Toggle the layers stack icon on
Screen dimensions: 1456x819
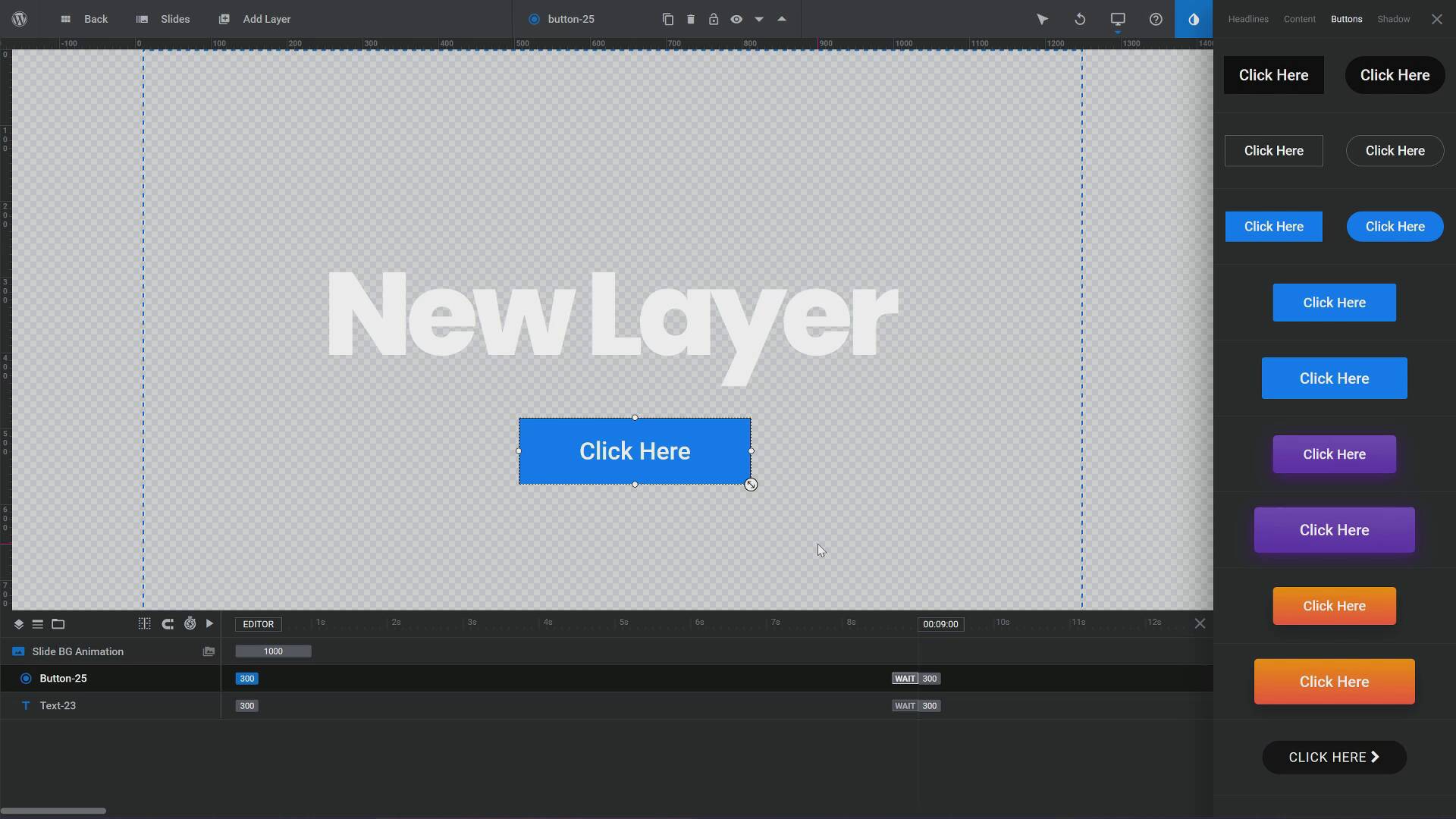tap(18, 623)
